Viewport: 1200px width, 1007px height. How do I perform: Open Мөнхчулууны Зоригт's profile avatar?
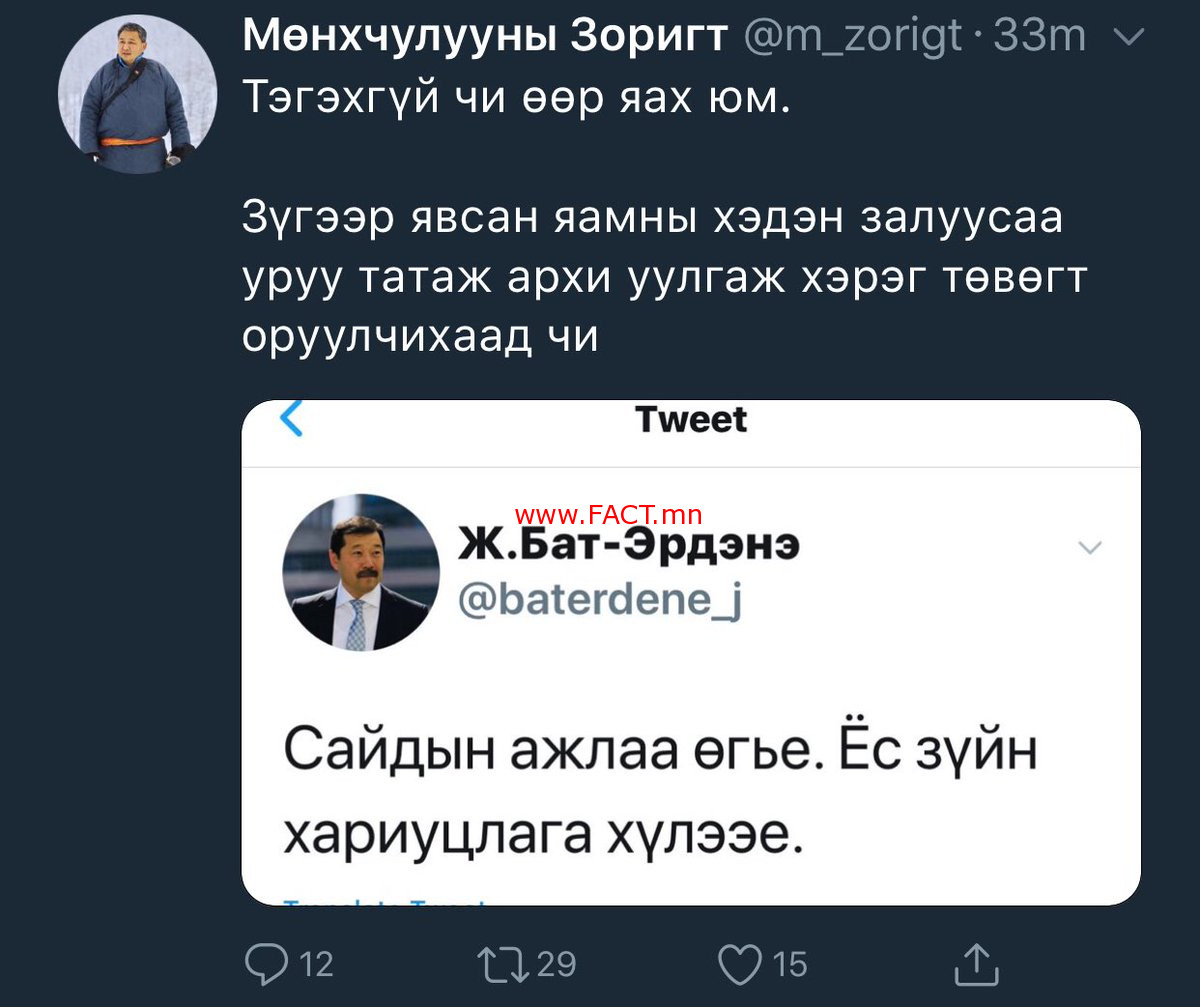pos(136,96)
